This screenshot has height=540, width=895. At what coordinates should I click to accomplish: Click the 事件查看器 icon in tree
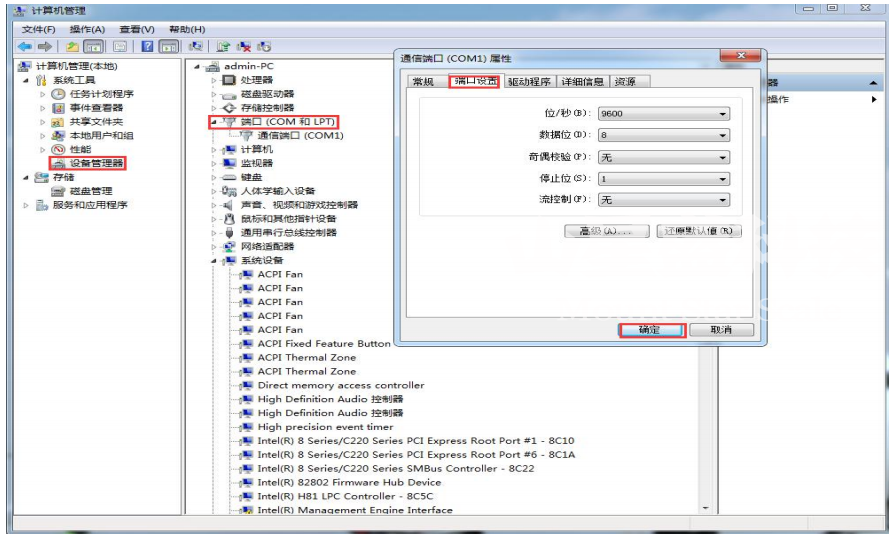click(58, 108)
